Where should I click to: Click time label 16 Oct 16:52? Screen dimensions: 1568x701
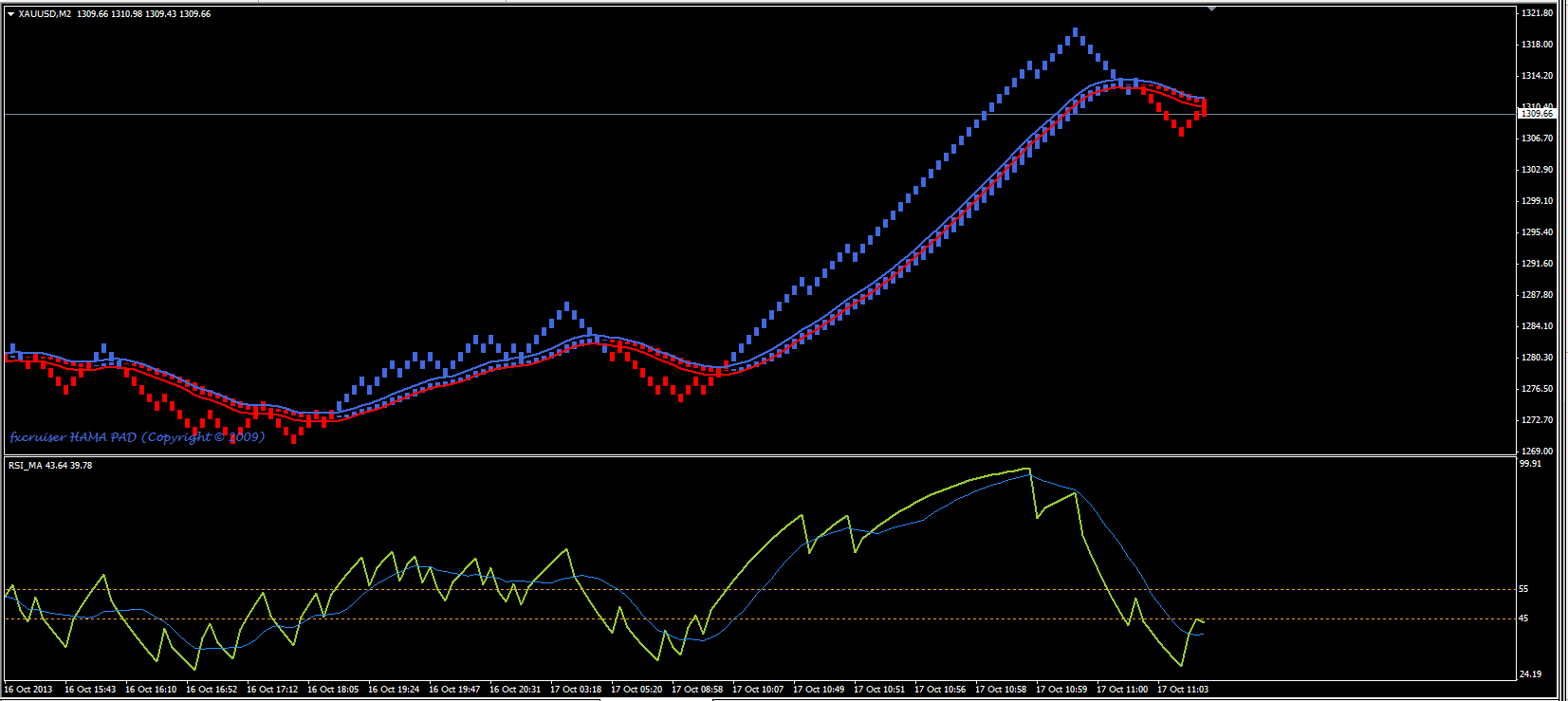pyautogui.click(x=212, y=690)
